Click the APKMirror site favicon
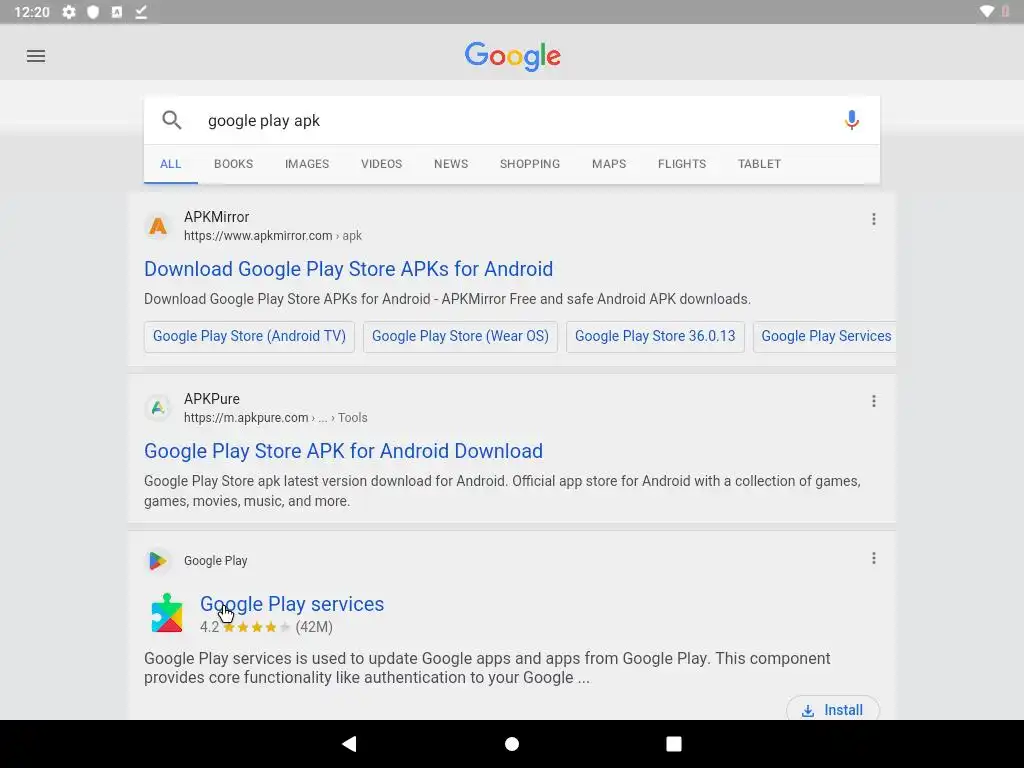 (157, 226)
